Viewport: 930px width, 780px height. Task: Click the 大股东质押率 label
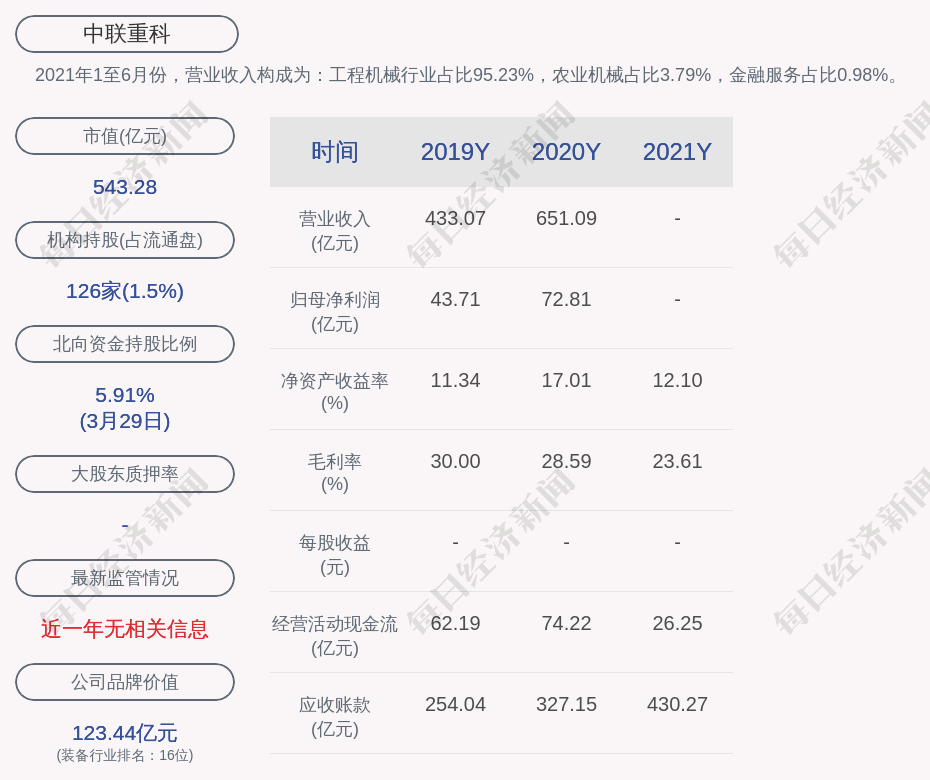(125, 474)
